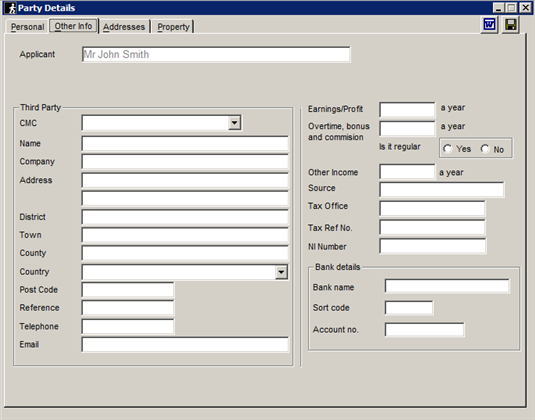Screen dimensions: 535x420
Task: Click the Source input field
Action: point(442,189)
